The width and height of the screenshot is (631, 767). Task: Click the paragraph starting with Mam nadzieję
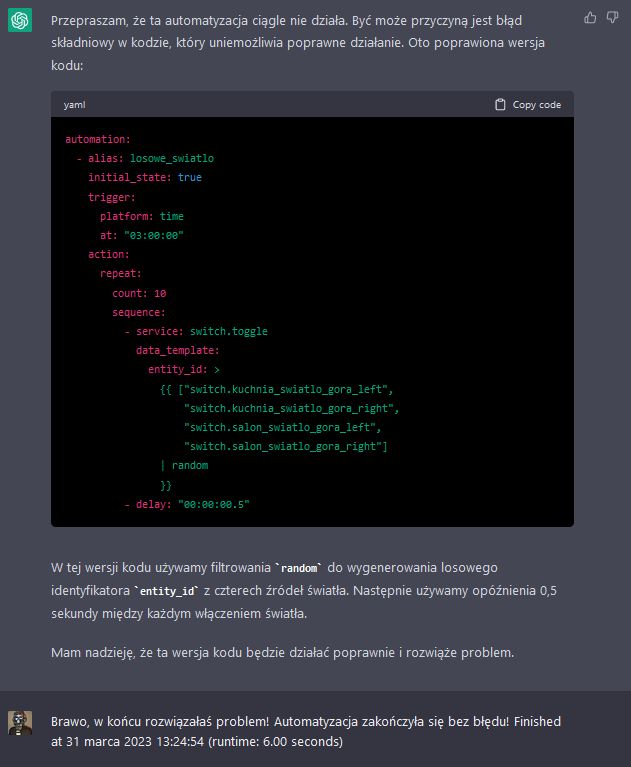coord(282,653)
